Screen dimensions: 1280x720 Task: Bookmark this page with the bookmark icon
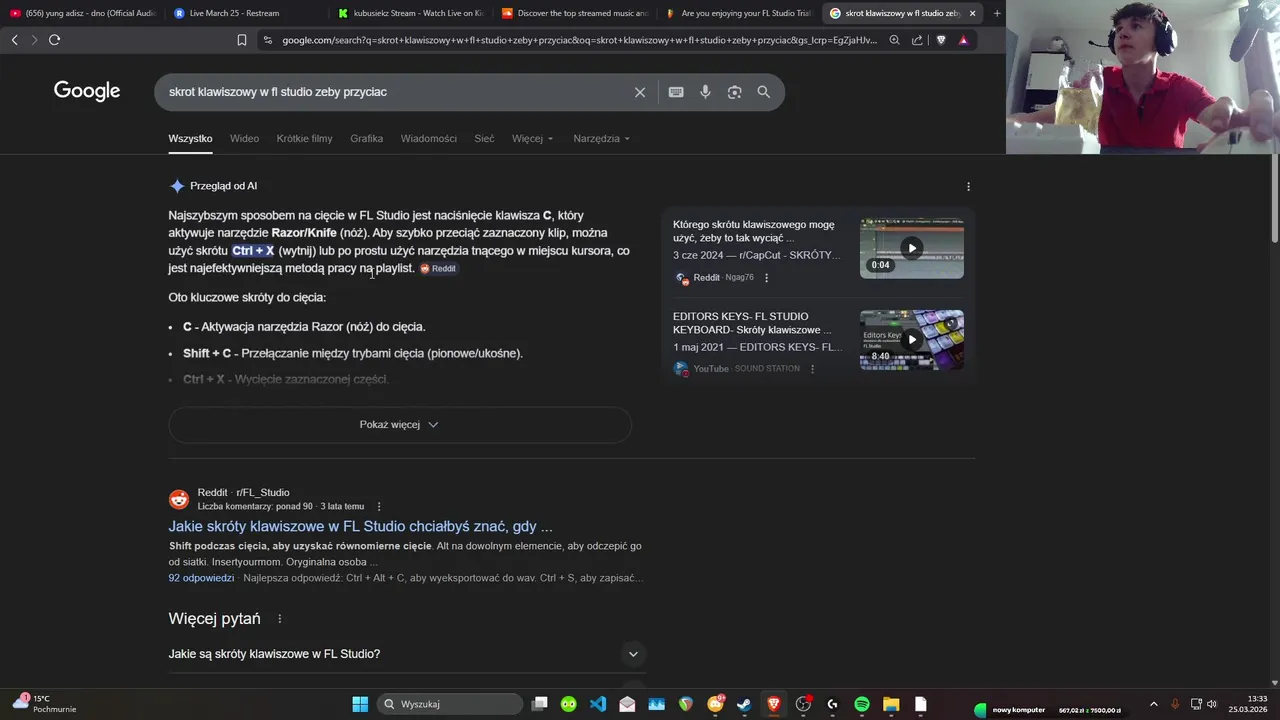point(241,40)
